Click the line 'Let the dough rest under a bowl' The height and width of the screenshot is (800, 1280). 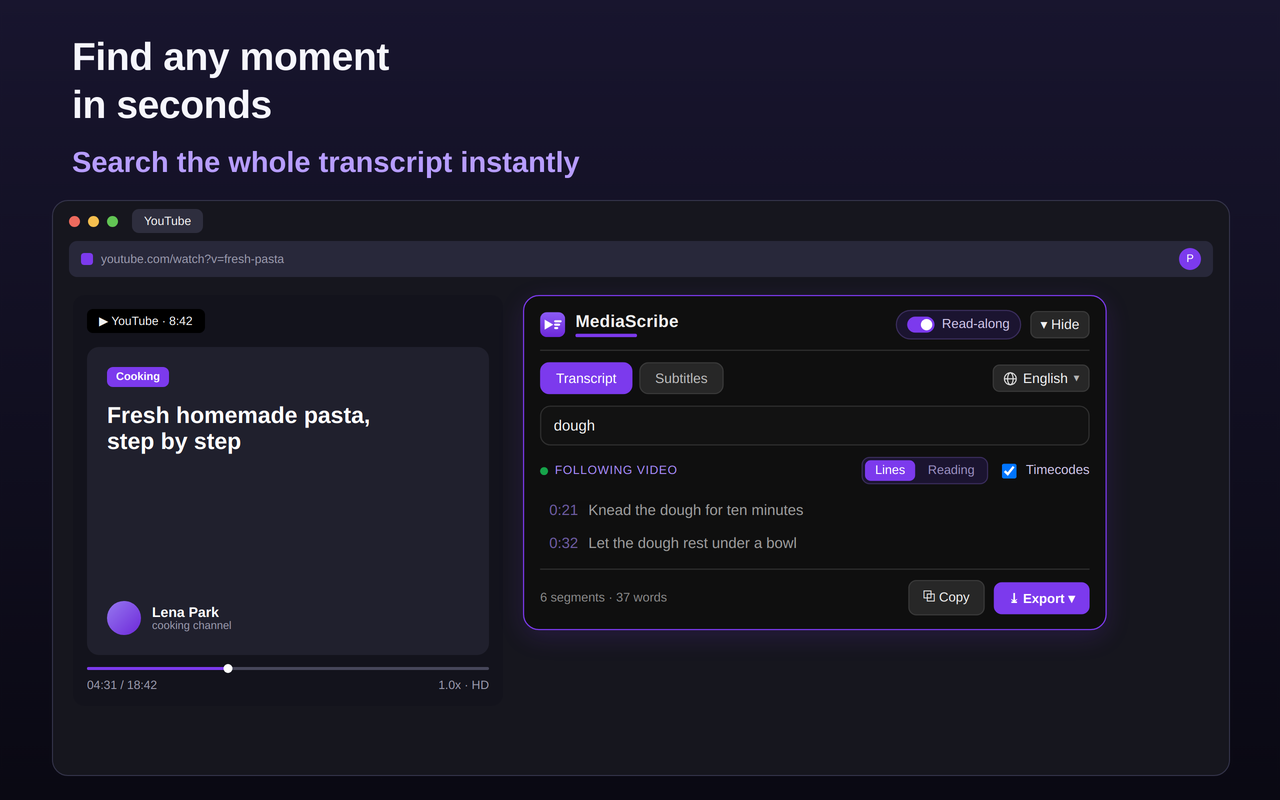tap(693, 543)
